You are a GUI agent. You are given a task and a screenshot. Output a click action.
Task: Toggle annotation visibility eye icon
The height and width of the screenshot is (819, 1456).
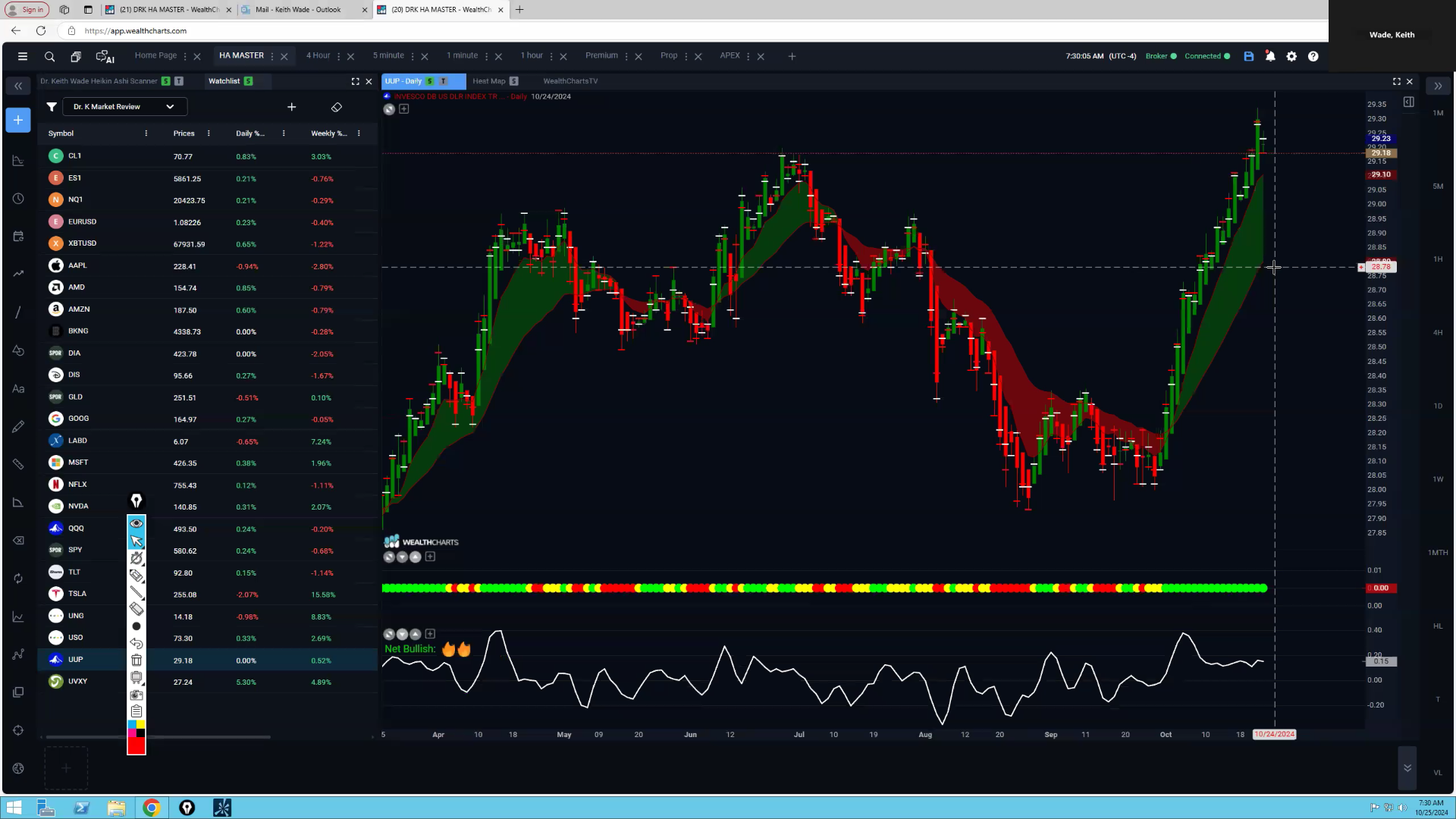tap(136, 523)
